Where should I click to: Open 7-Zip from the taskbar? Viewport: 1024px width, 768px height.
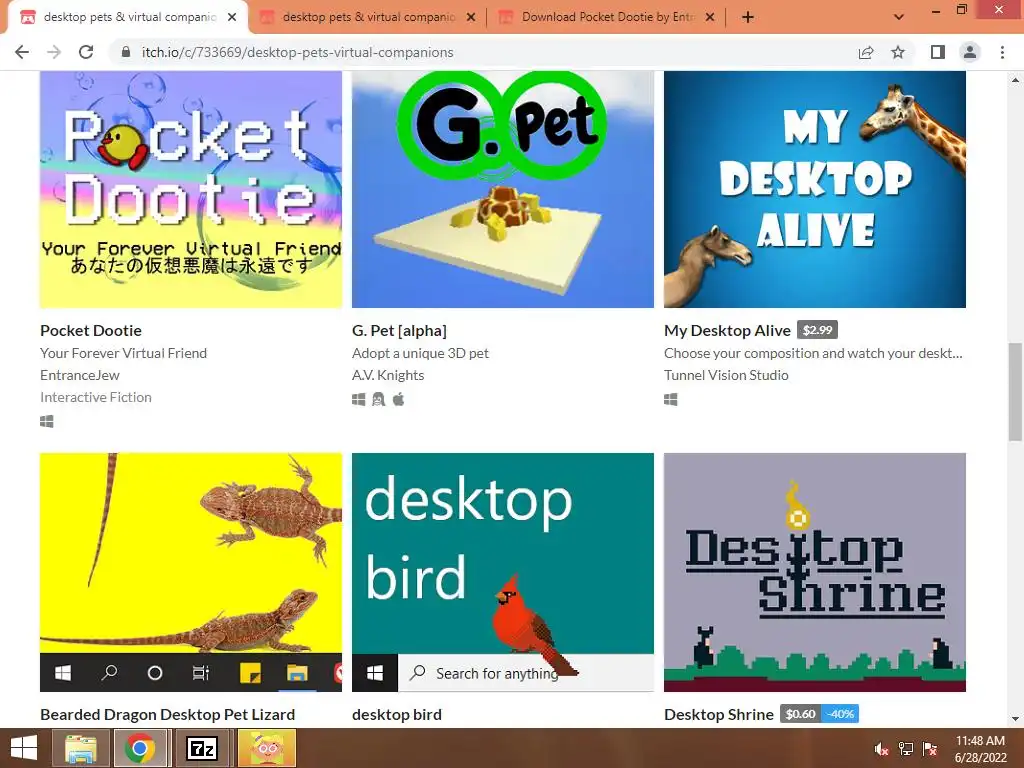(x=202, y=748)
